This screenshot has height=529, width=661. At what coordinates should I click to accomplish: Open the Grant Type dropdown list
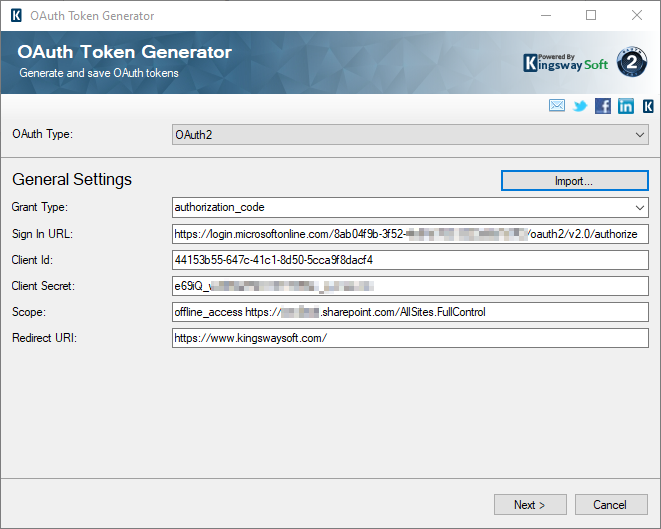click(x=410, y=207)
